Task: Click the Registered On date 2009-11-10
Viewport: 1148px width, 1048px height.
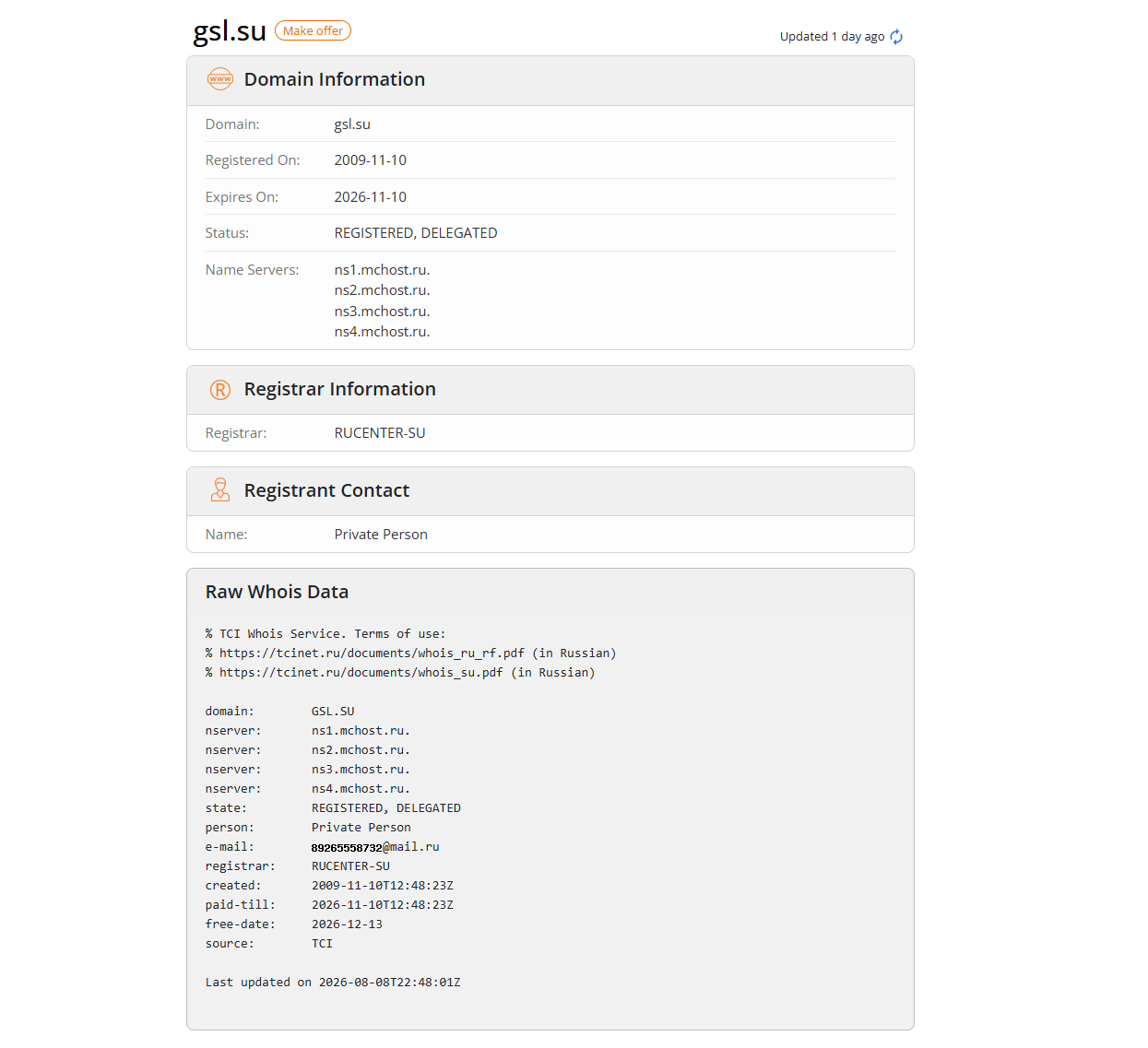Action: point(371,160)
